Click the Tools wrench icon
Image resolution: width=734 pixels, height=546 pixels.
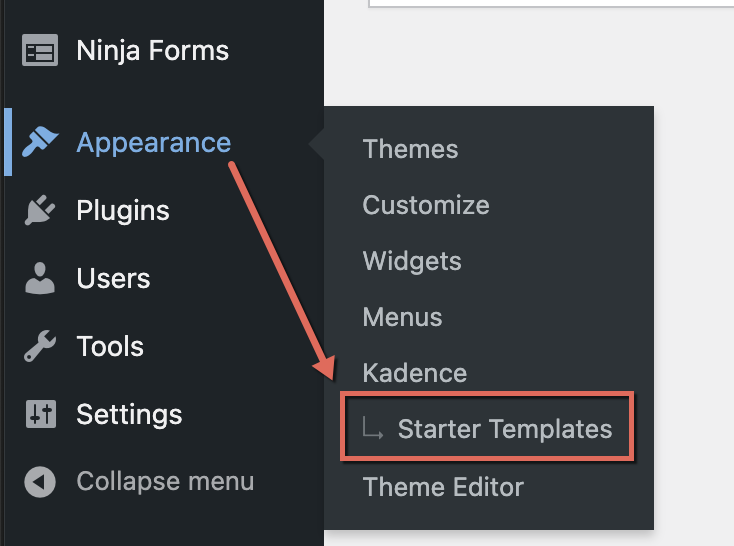pyautogui.click(x=40, y=347)
